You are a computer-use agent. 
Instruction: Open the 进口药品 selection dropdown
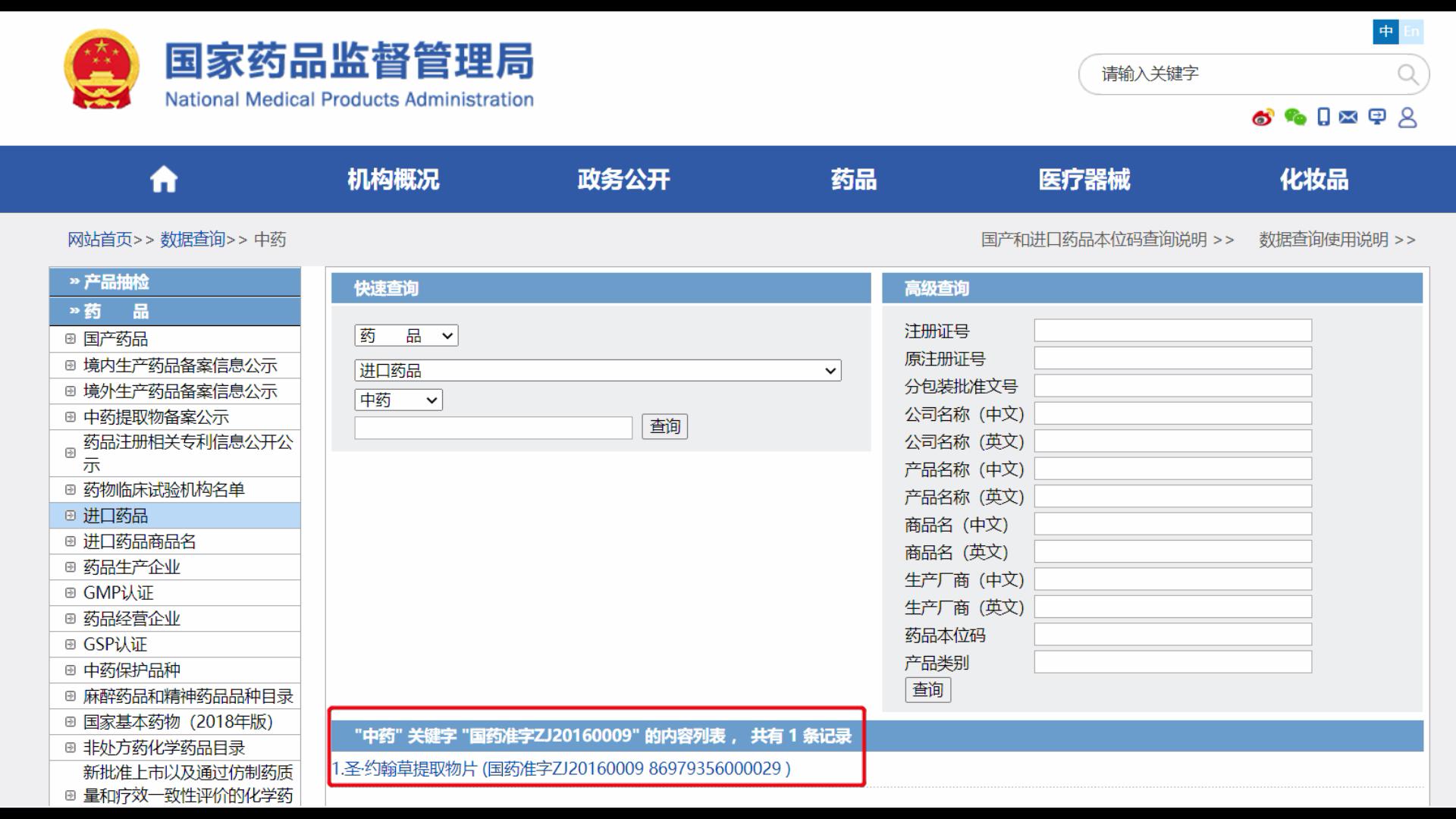(598, 370)
